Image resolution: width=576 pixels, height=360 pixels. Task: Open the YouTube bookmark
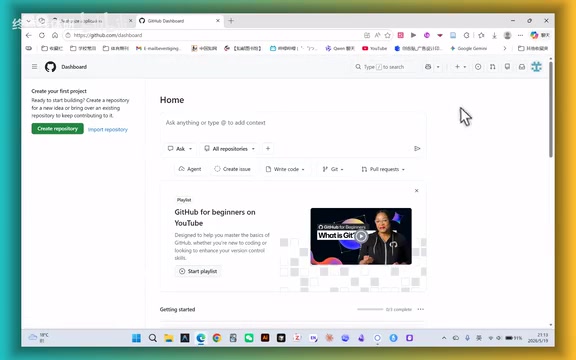pos(374,48)
